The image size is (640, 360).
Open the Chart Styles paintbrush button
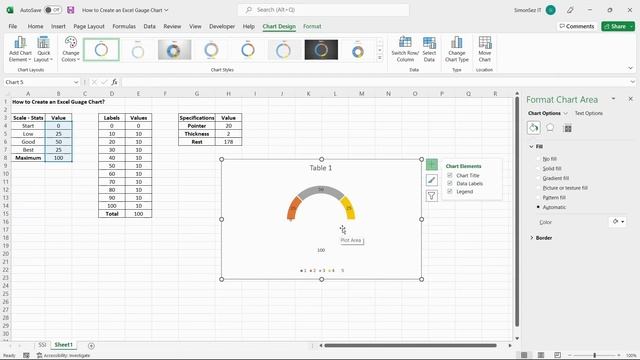tap(431, 180)
